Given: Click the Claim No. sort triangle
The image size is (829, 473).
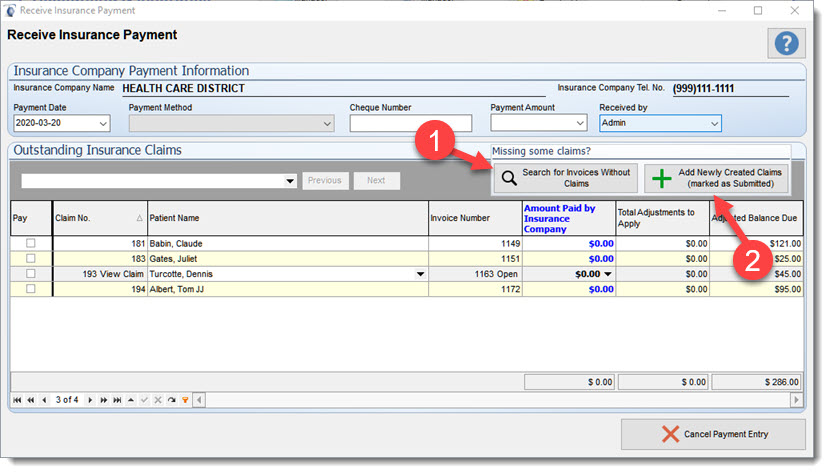Looking at the screenshot, I should (140, 218).
